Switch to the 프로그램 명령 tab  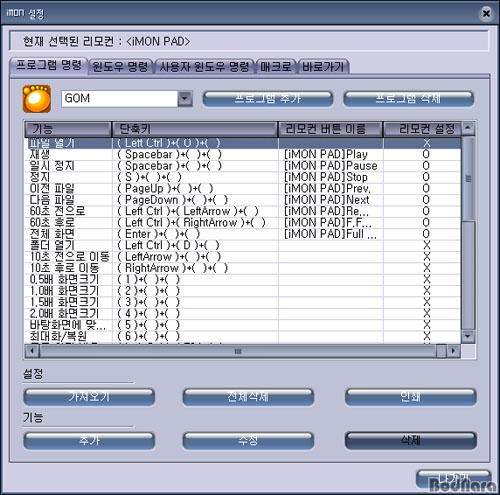[49, 65]
